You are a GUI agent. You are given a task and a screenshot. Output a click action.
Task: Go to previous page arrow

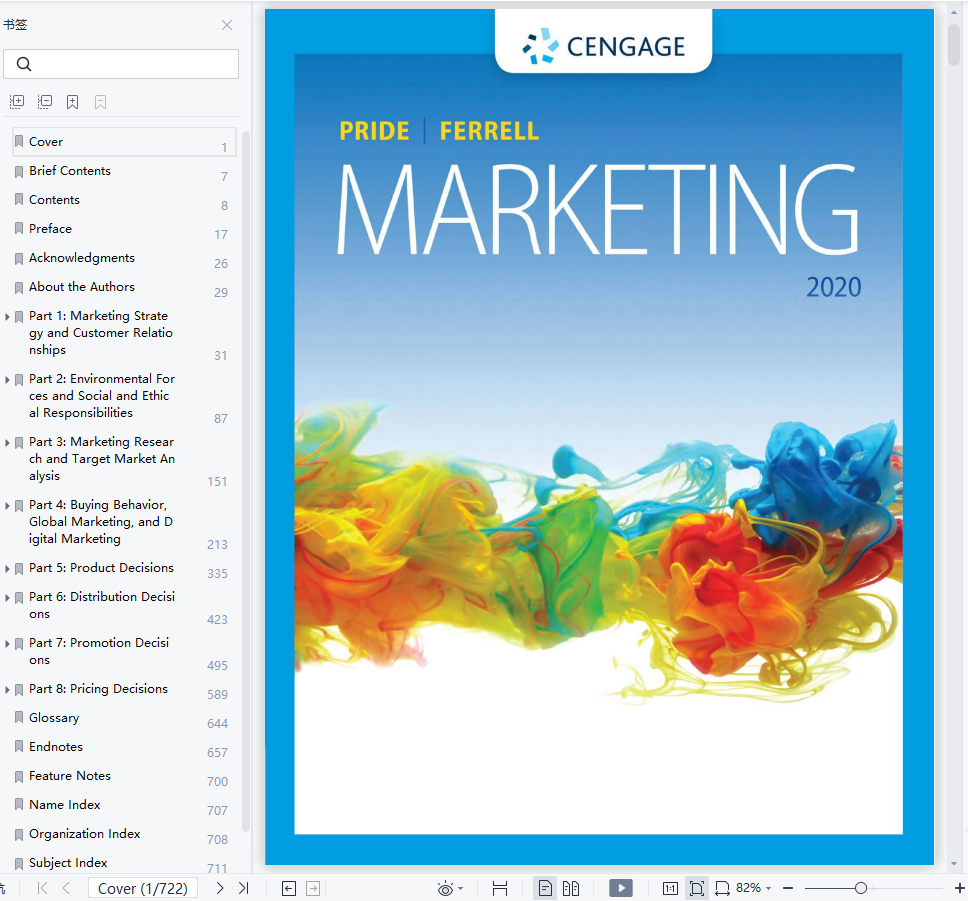coord(66,889)
